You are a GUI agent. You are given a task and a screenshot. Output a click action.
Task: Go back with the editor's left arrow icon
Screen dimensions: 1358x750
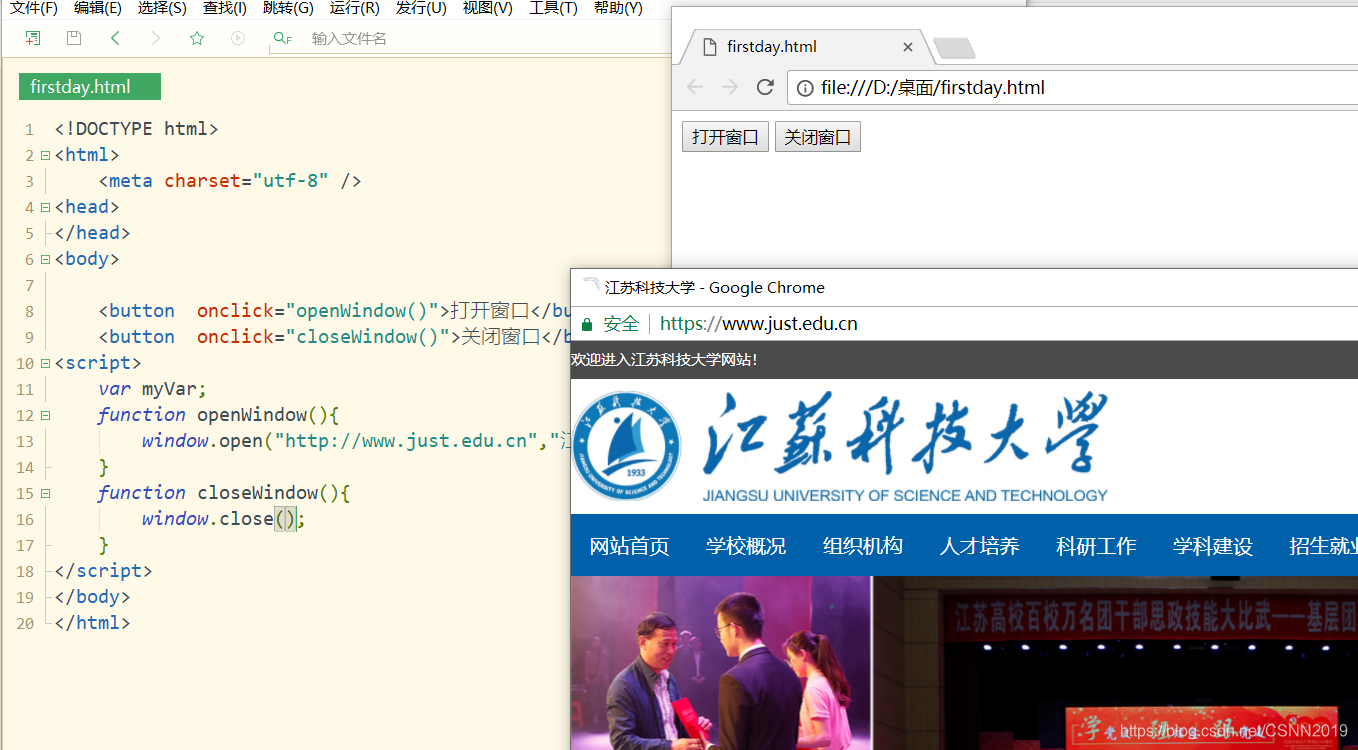point(115,38)
